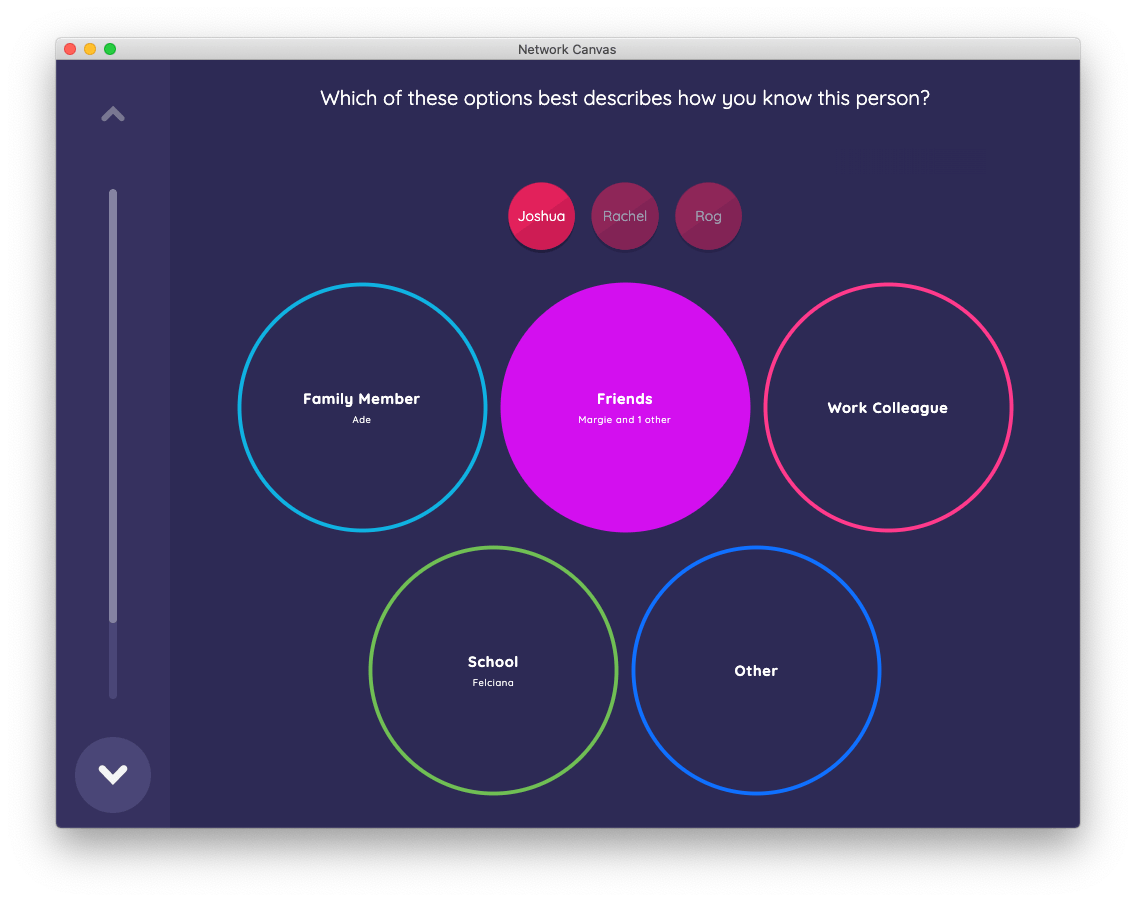The image size is (1136, 902).
Task: Click the up chevron to go back
Action: (113, 115)
